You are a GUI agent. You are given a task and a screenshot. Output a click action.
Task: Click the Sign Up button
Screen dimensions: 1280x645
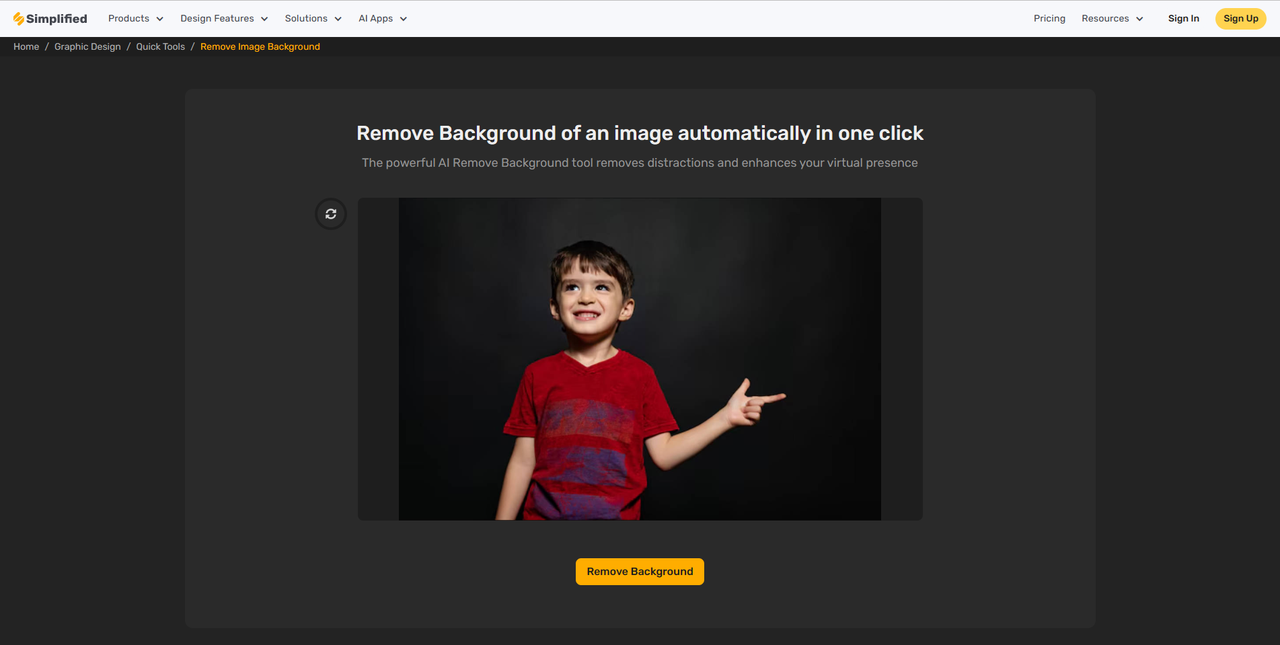pyautogui.click(x=1241, y=18)
